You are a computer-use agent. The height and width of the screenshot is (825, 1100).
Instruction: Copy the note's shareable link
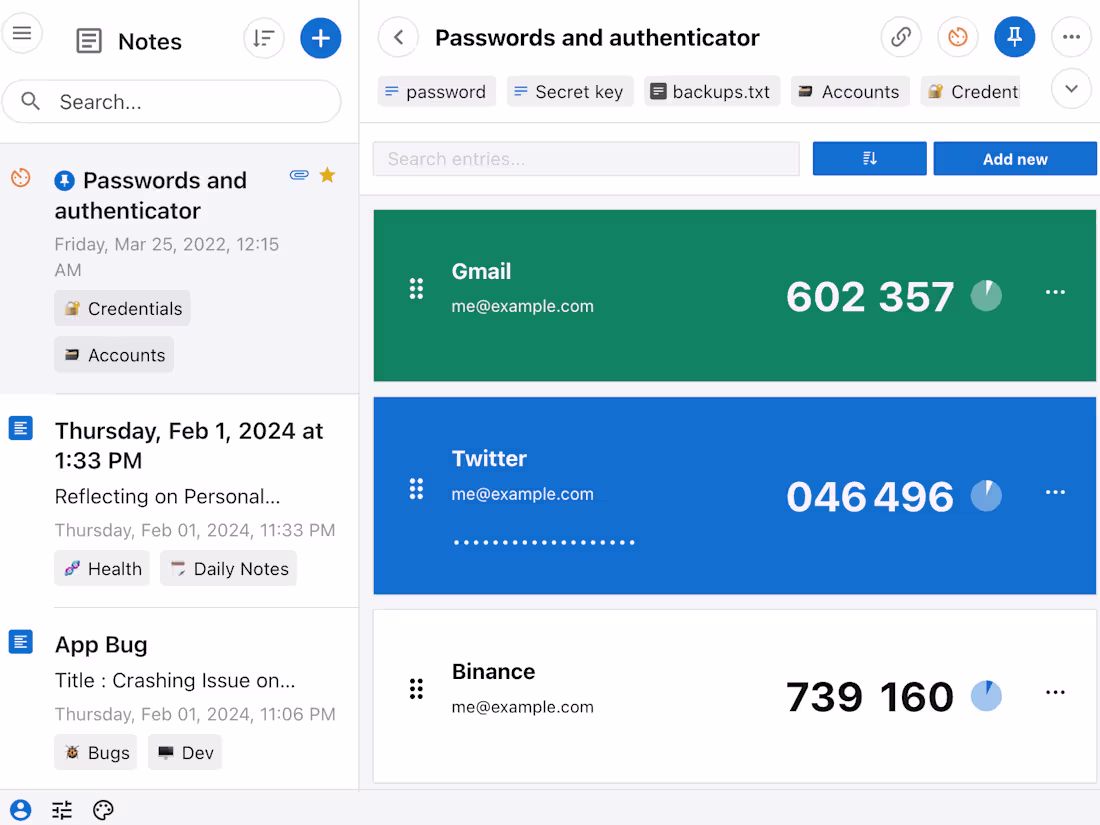click(x=900, y=36)
